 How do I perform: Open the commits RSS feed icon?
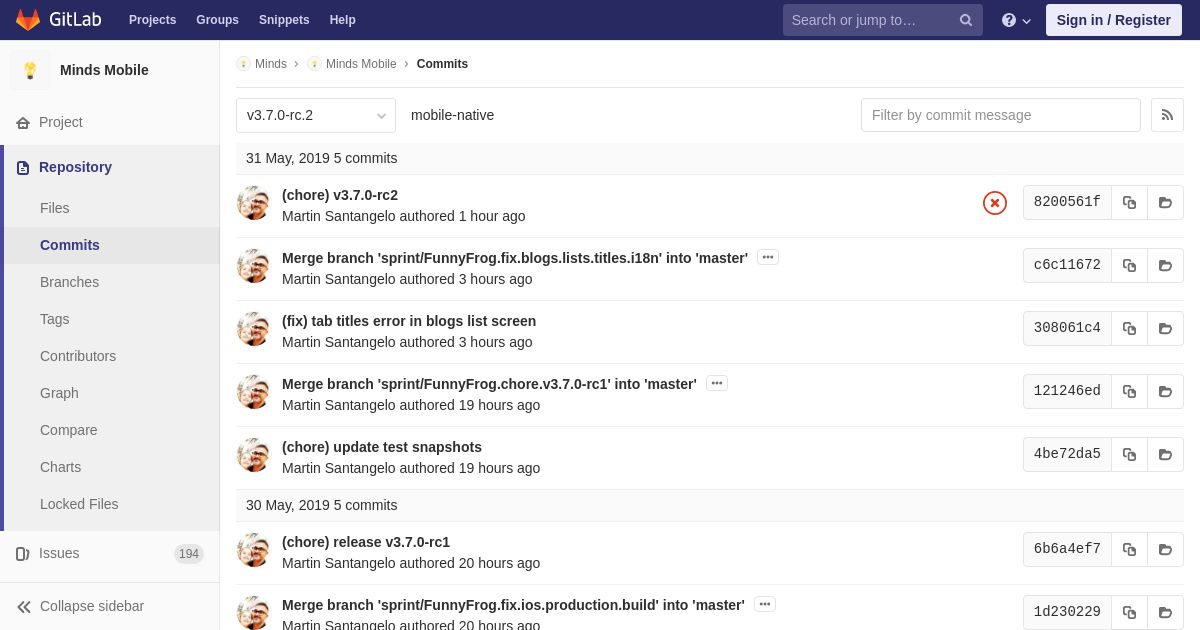pos(1167,115)
